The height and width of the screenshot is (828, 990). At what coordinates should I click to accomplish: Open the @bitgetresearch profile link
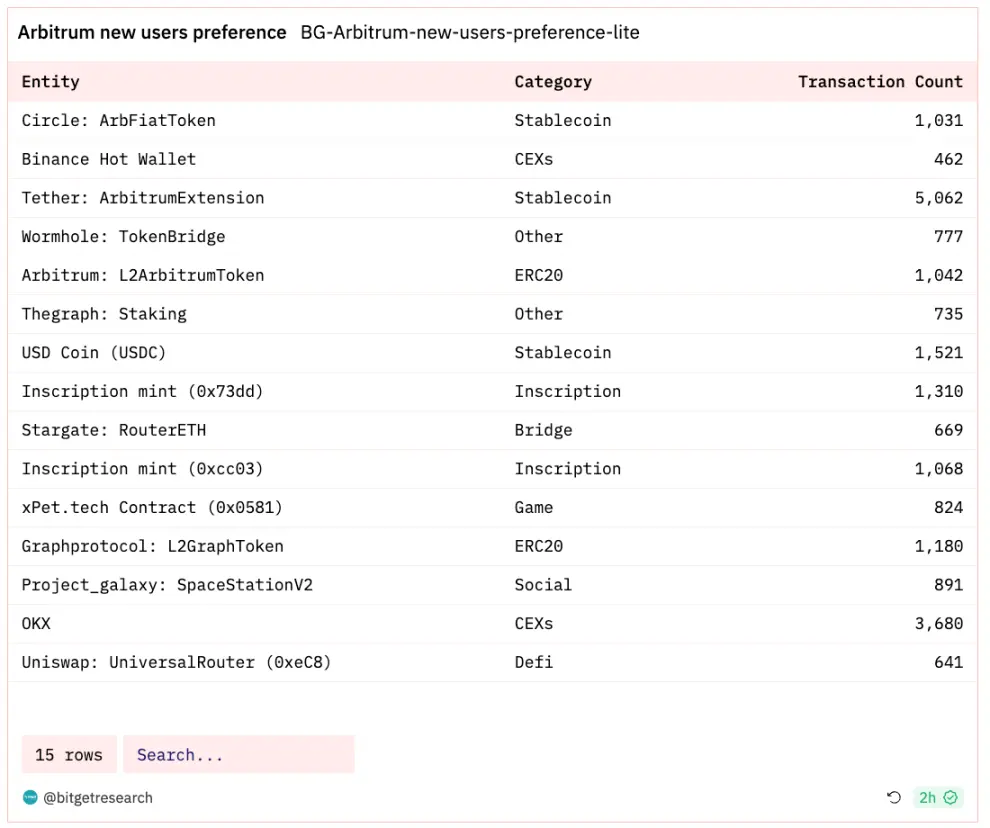coord(98,797)
